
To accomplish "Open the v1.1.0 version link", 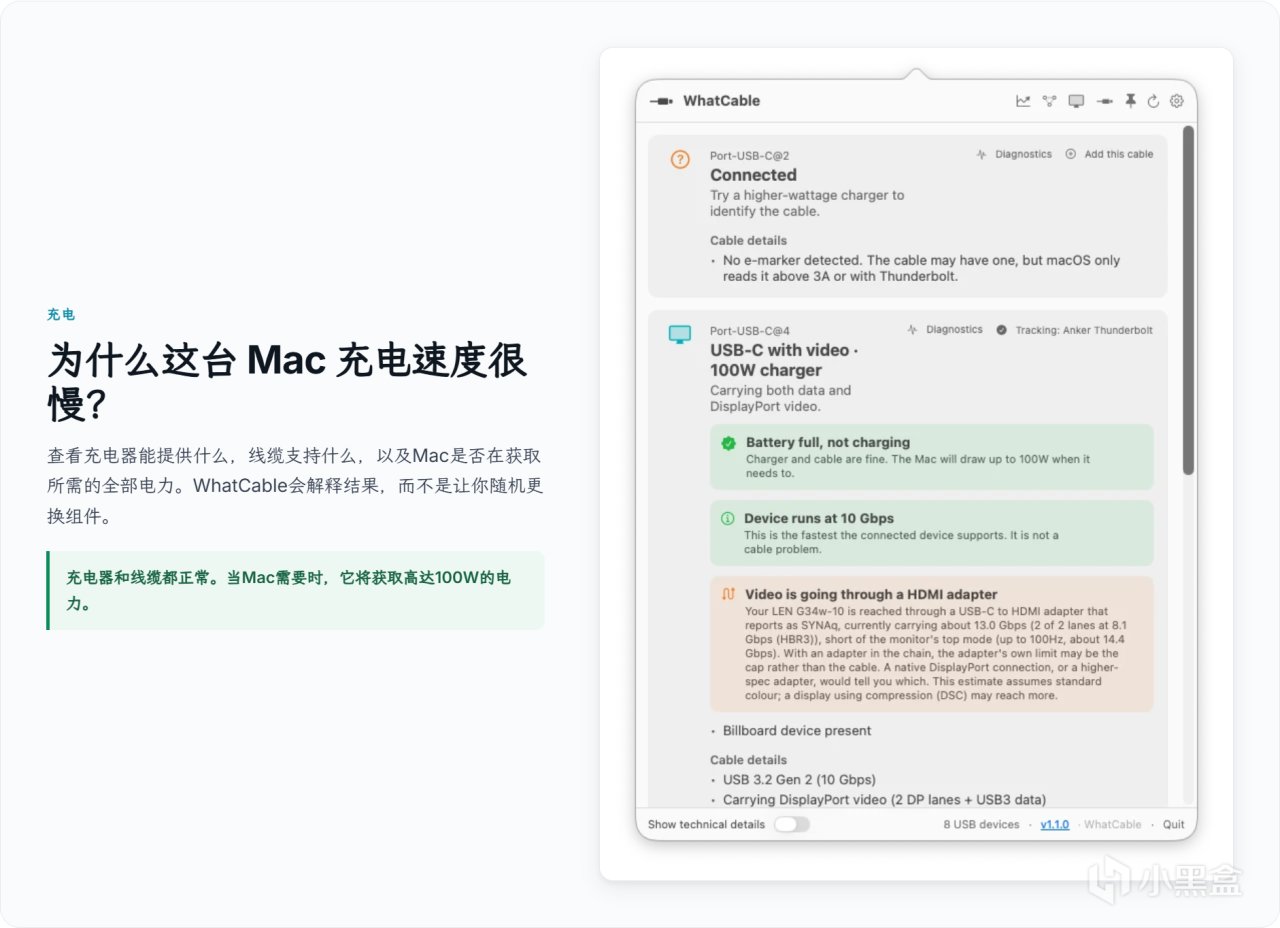I will pos(1055,825).
